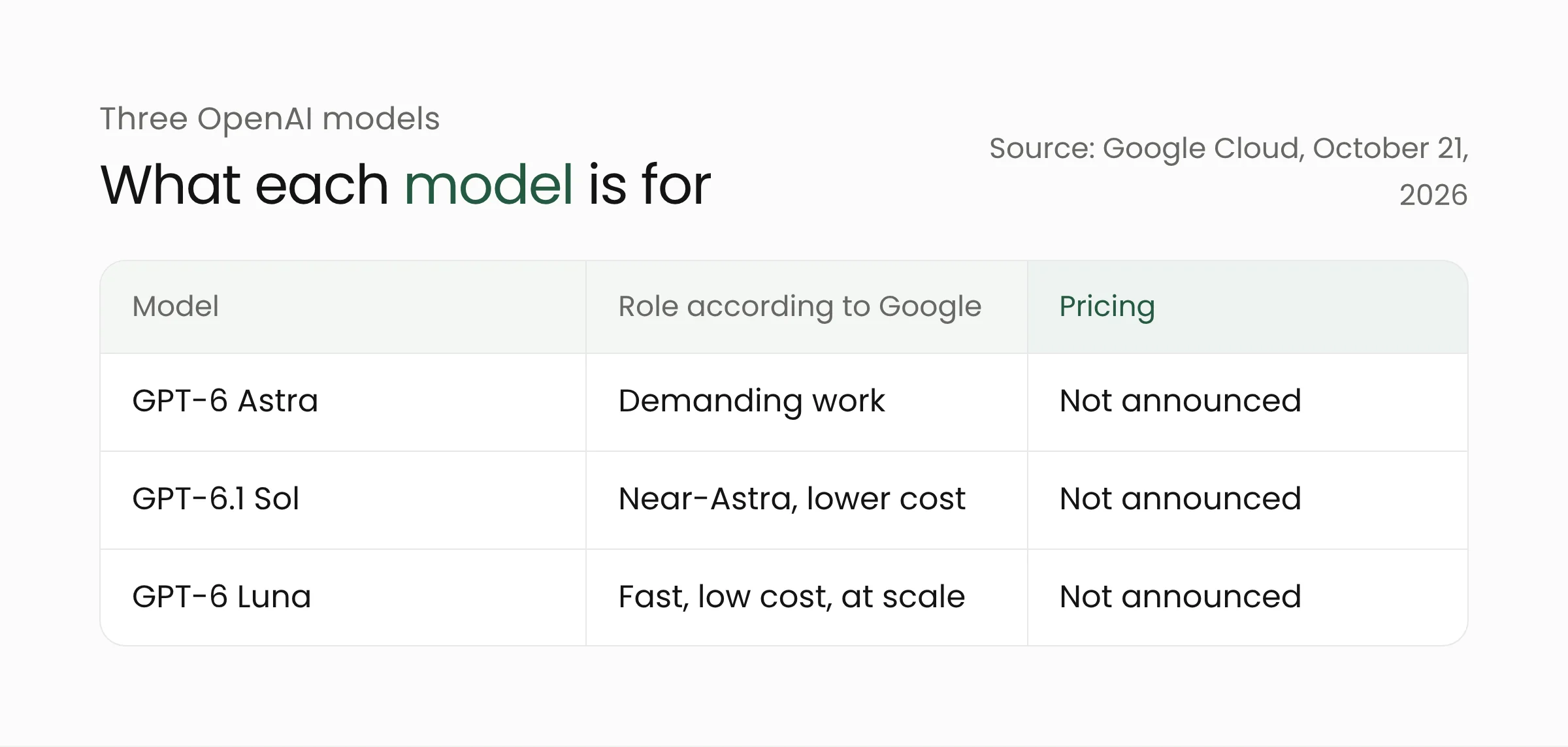Click the 'Source: Google Cloud, October 21, 2026' text
Screen dimensions: 1568x747
1228,171
